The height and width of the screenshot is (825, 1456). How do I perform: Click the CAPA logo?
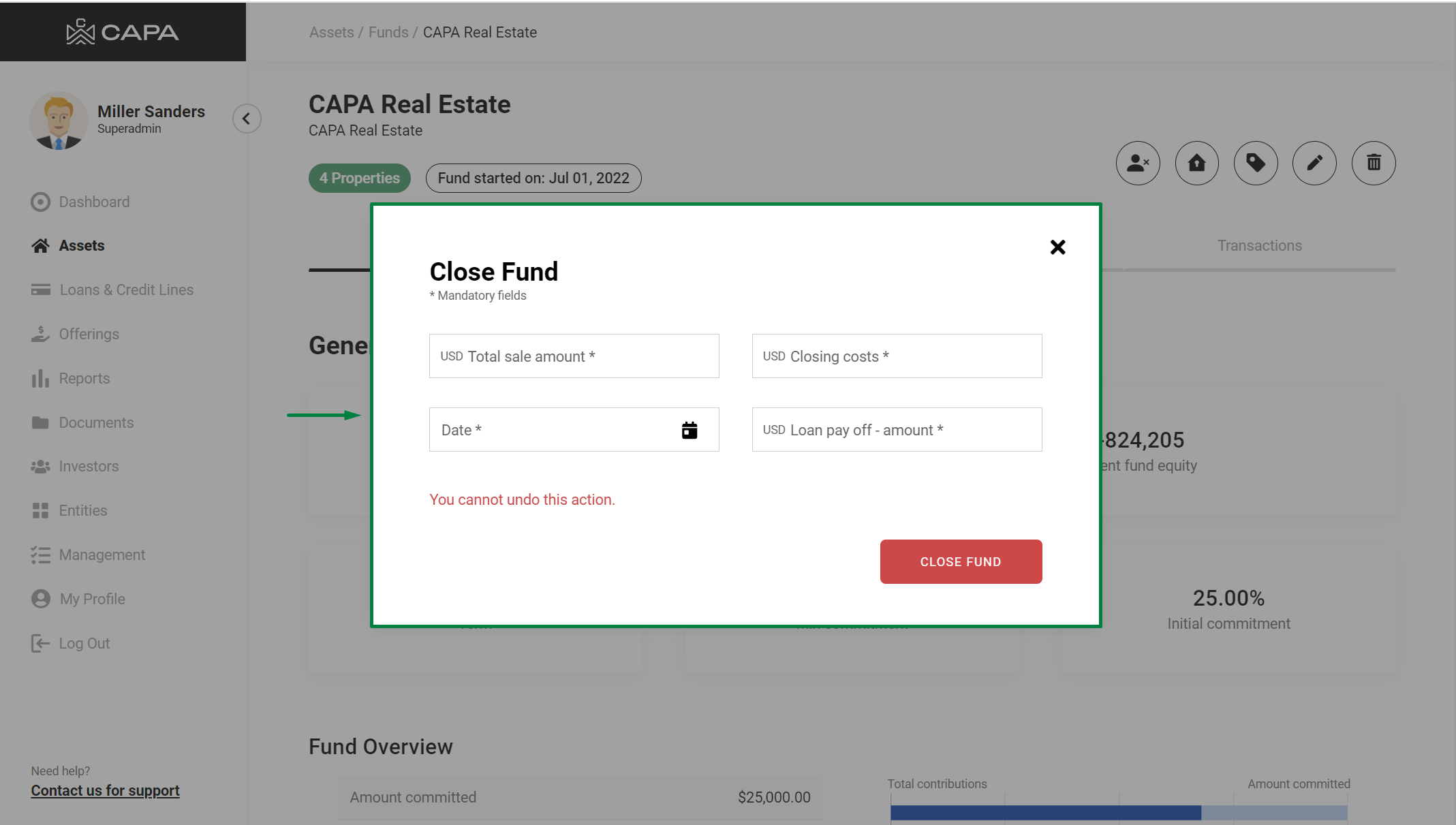[x=123, y=32]
